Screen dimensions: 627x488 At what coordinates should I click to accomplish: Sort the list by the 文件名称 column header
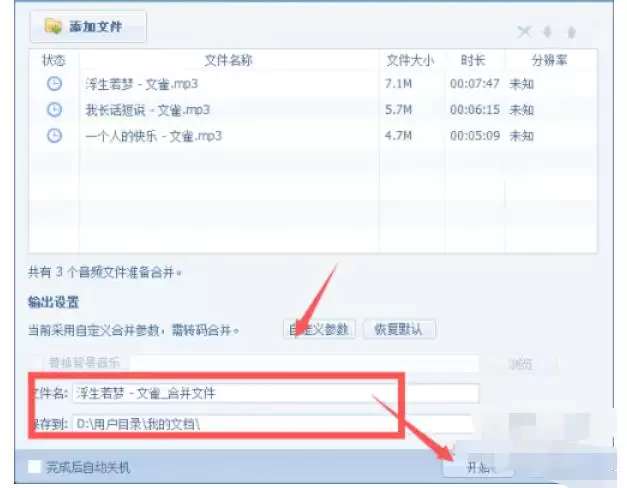tap(229, 60)
